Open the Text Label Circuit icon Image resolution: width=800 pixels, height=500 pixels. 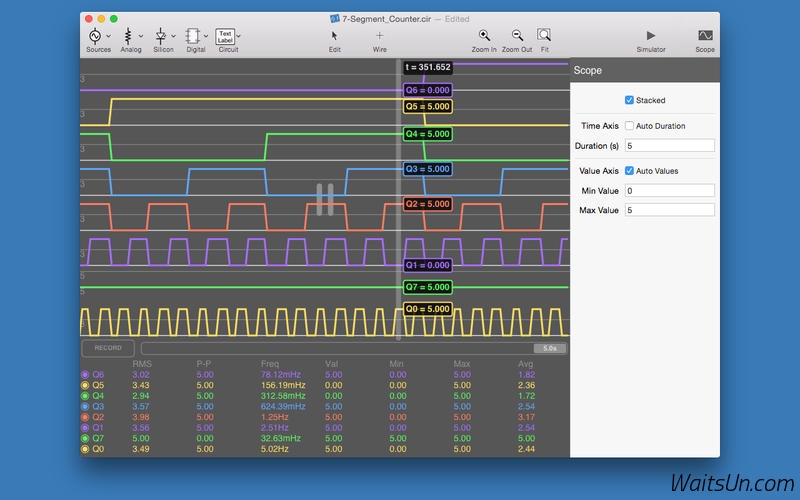point(225,36)
